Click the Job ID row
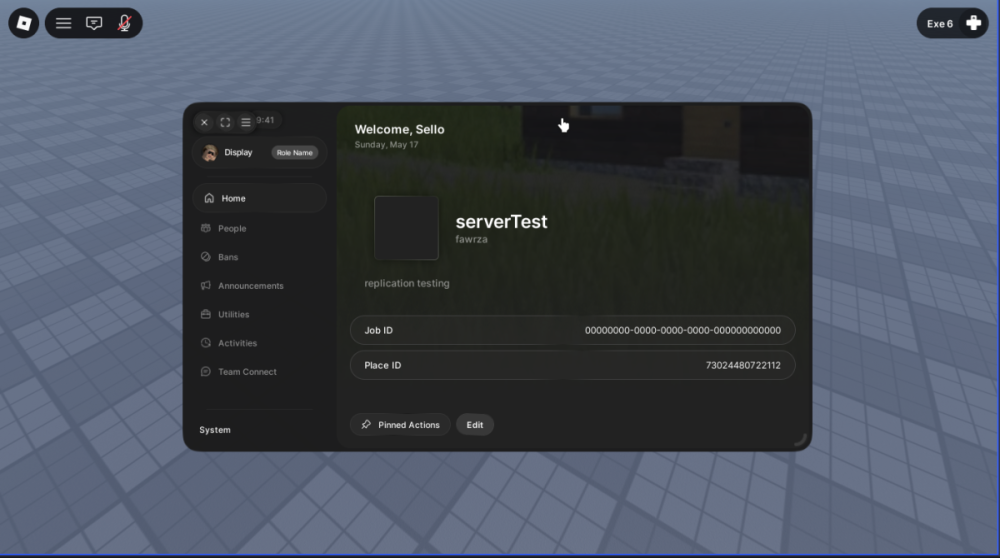1000x558 pixels. (573, 330)
